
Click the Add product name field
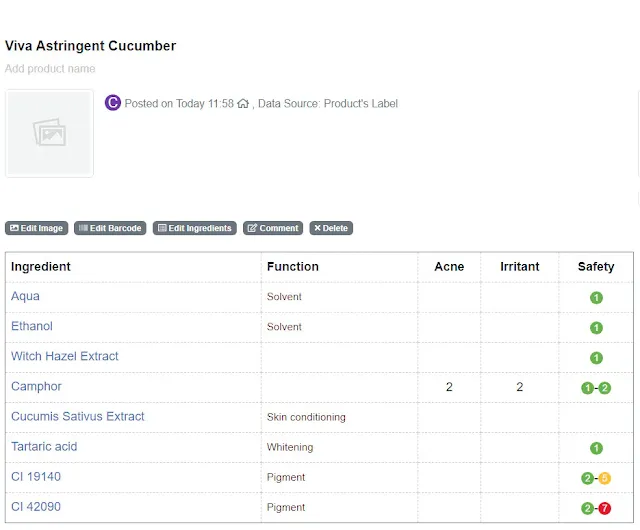(50, 69)
